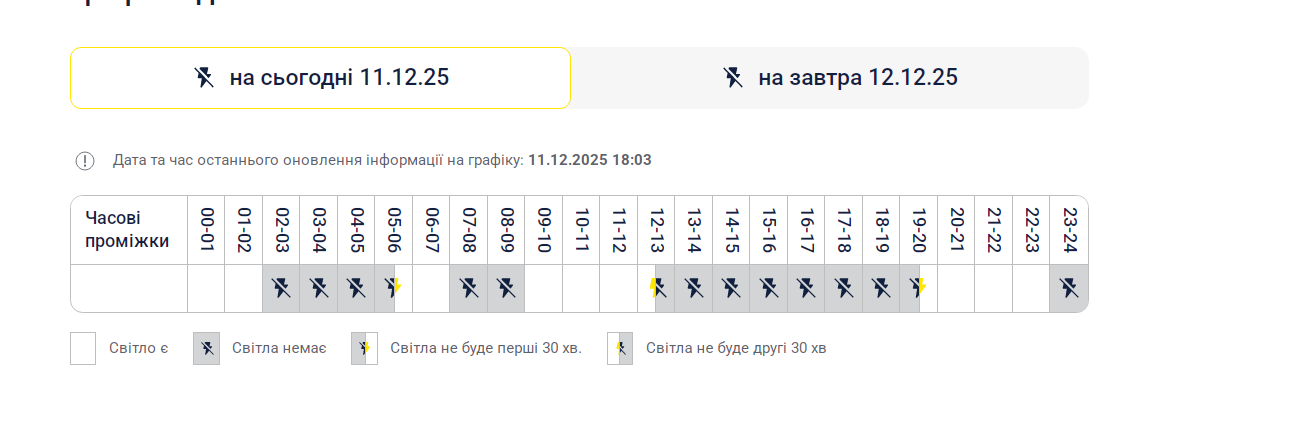The height and width of the screenshot is (432, 1316).
Task: Click the 18-19 time slot header
Action: (x=881, y=230)
